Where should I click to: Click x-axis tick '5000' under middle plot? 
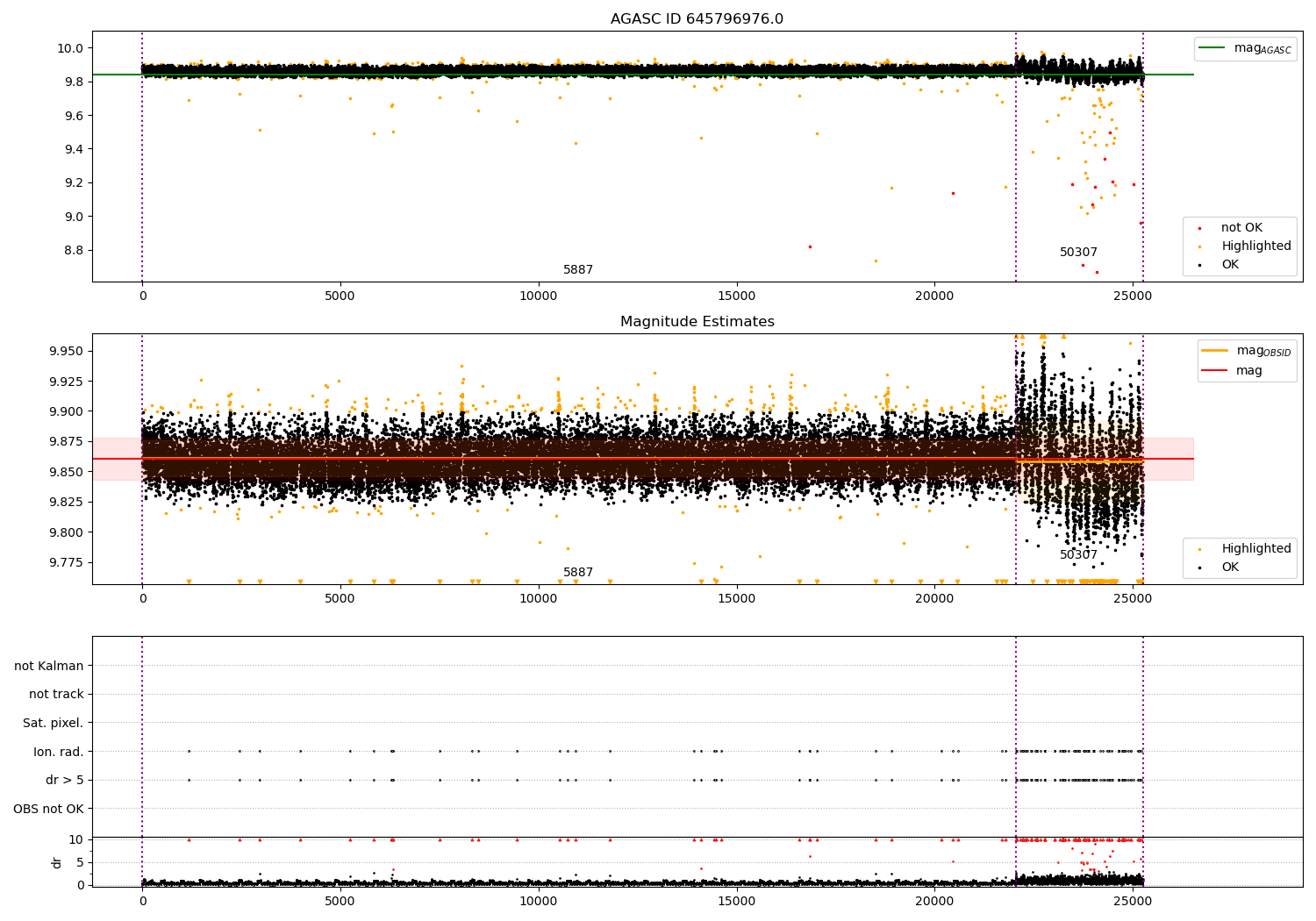point(340,599)
